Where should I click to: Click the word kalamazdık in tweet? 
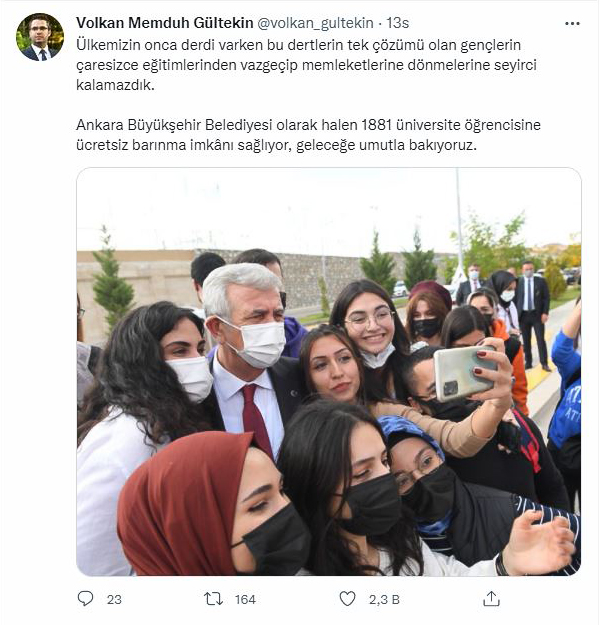point(115,85)
